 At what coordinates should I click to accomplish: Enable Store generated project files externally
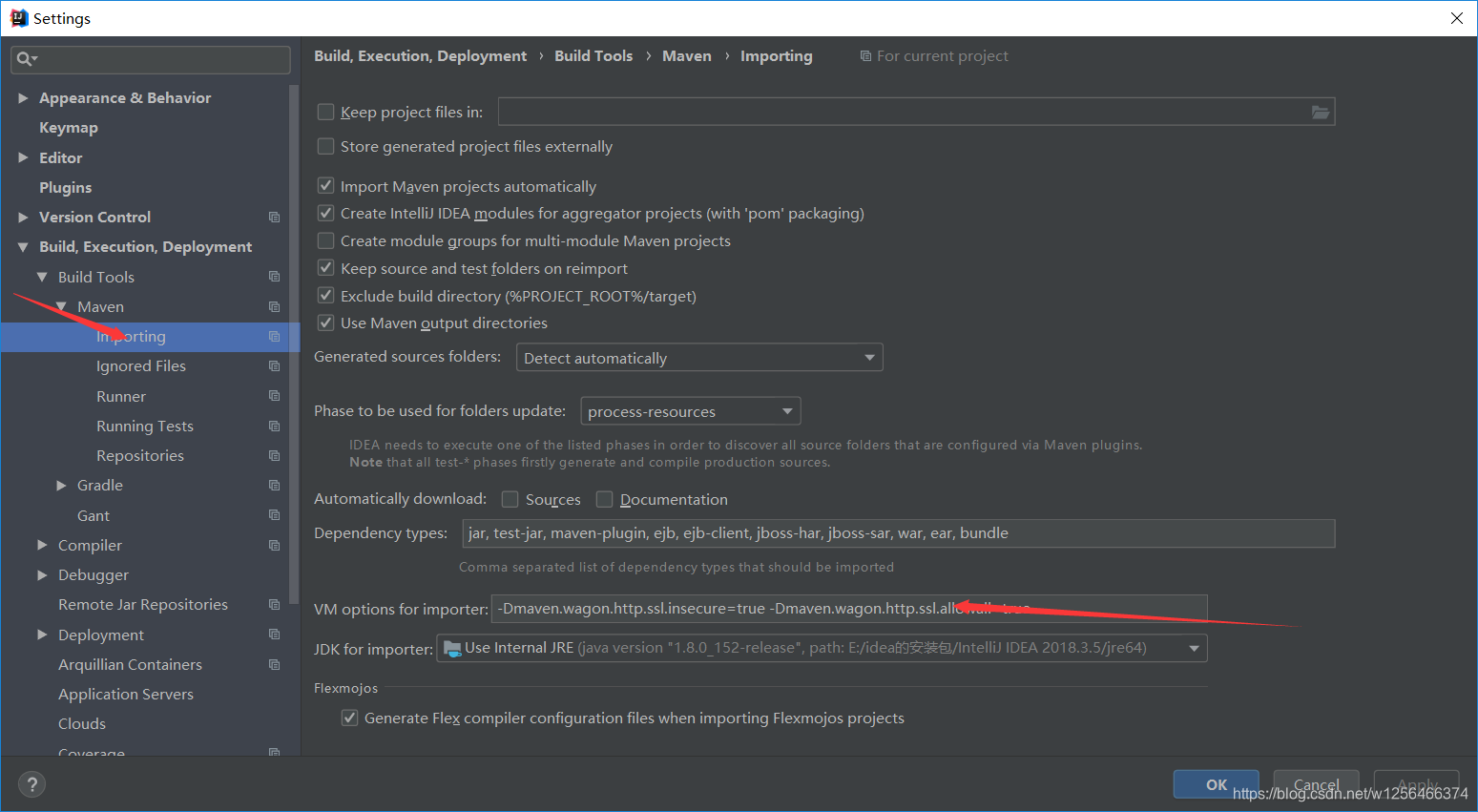(325, 146)
